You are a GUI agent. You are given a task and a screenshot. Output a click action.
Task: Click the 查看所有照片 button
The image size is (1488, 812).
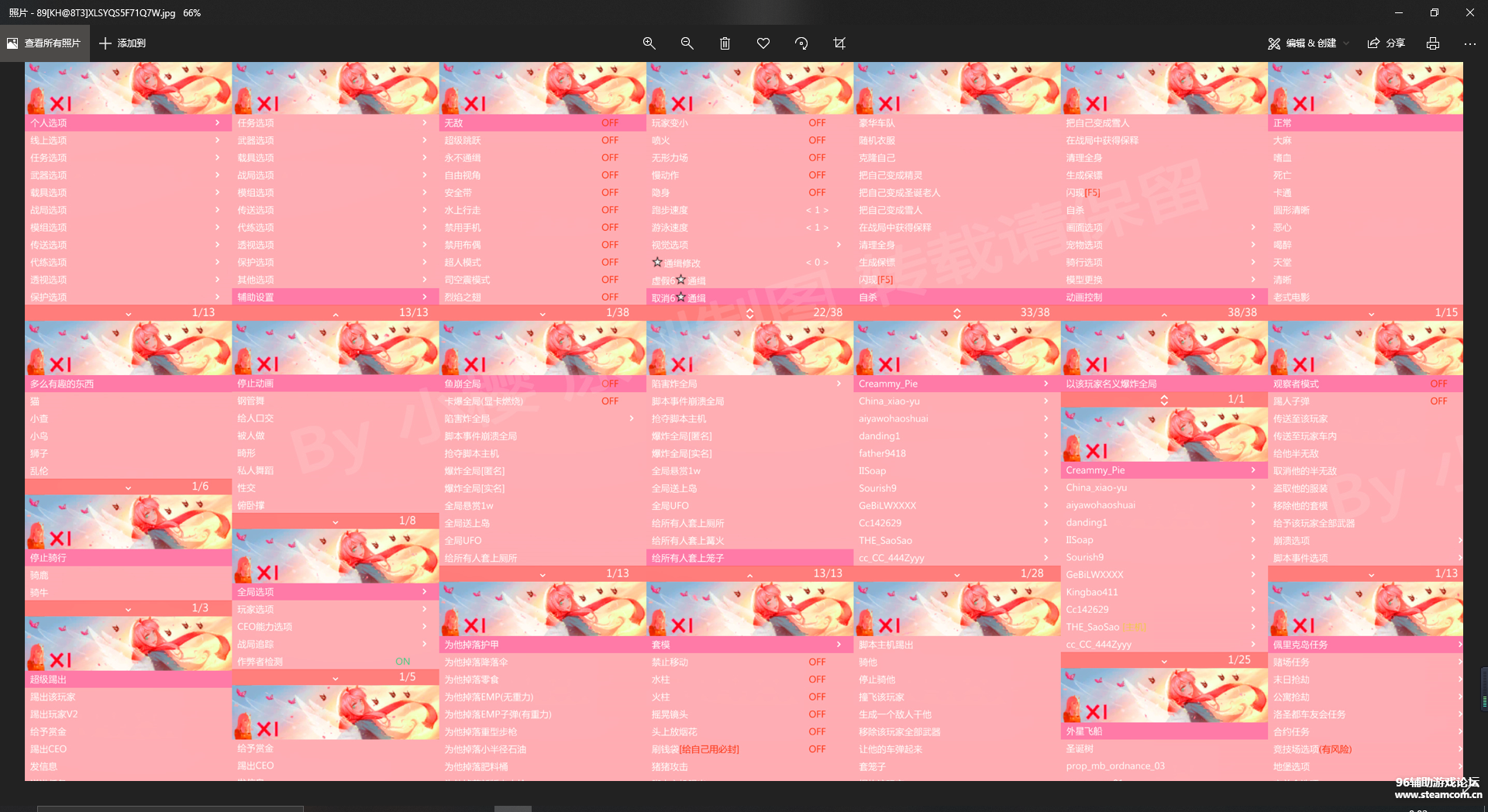[x=44, y=43]
